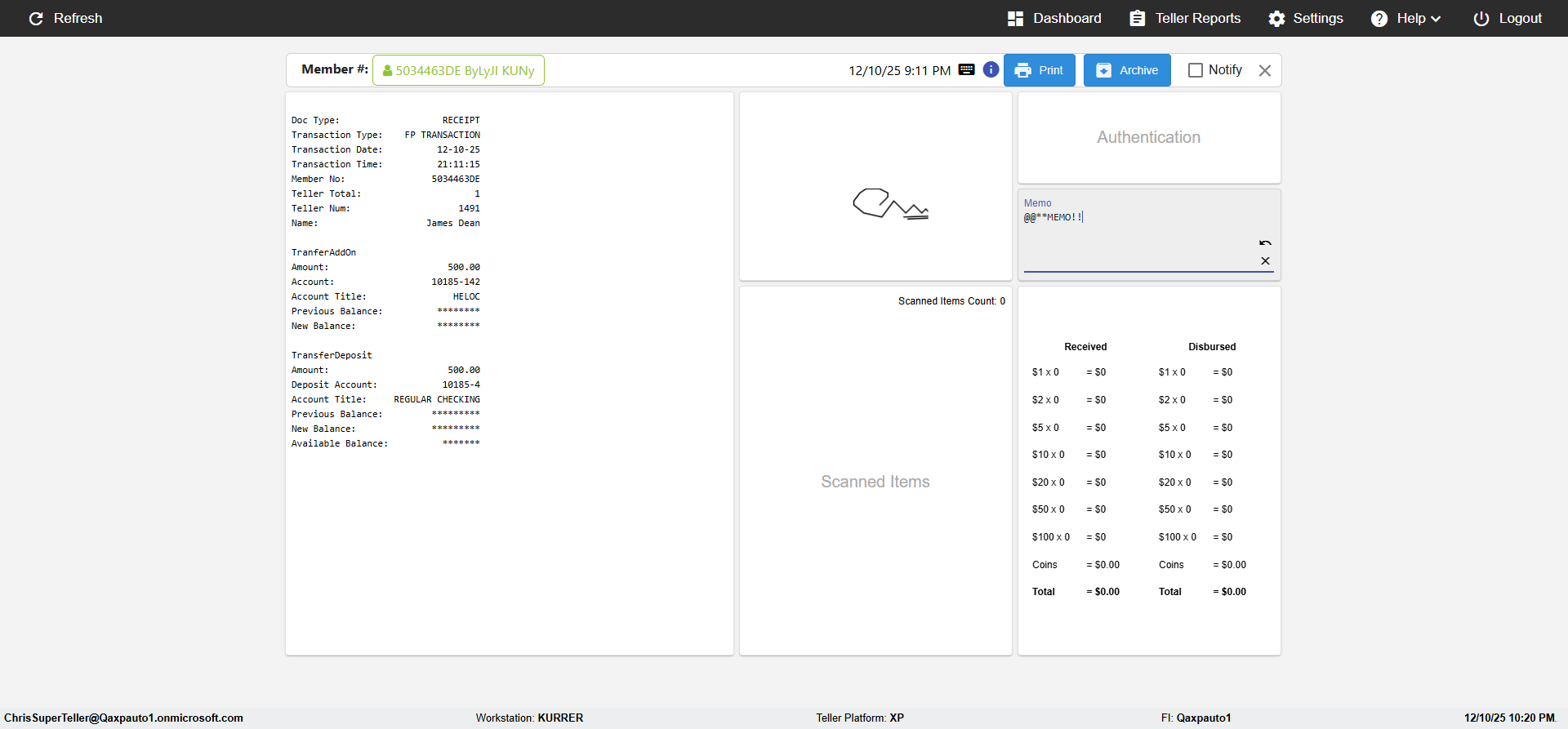
Task: Click the Authentication panel
Action: tap(1148, 137)
